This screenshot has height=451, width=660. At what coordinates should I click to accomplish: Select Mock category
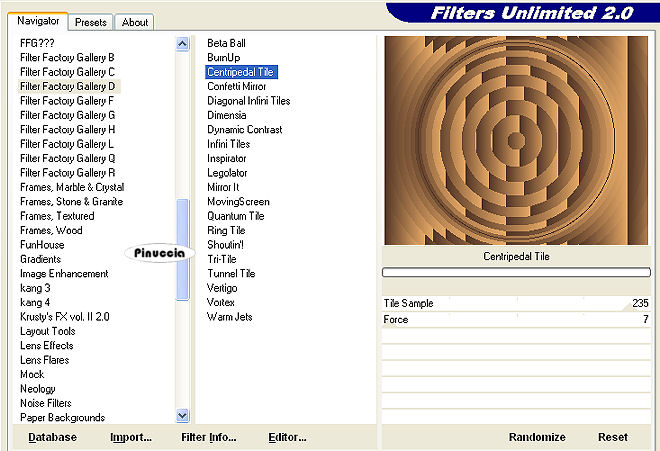click(32, 375)
